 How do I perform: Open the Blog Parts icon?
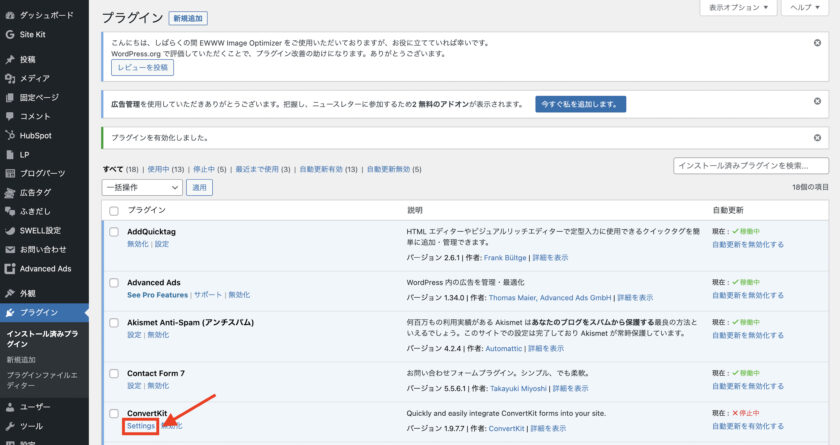pos(10,174)
